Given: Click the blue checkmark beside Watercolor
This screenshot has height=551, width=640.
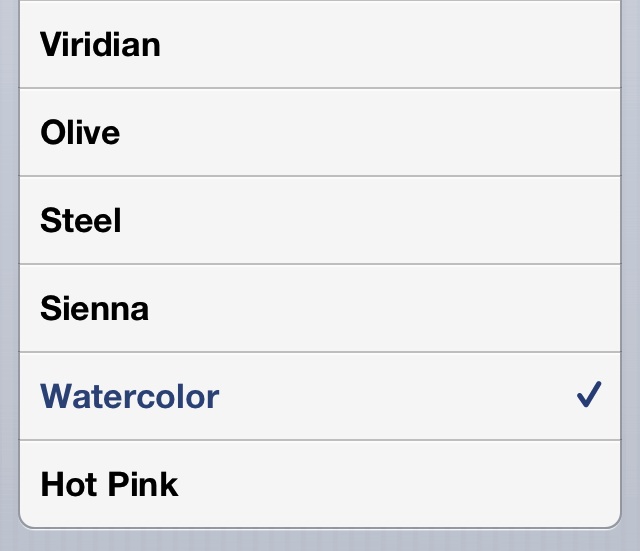Looking at the screenshot, I should click(588, 396).
